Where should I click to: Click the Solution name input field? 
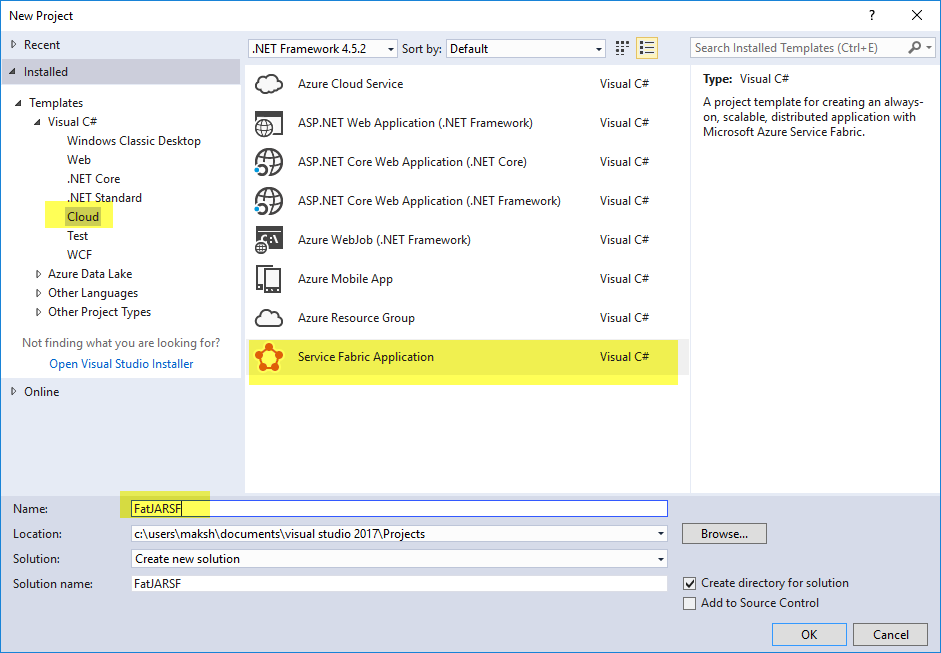pyautogui.click(x=399, y=583)
